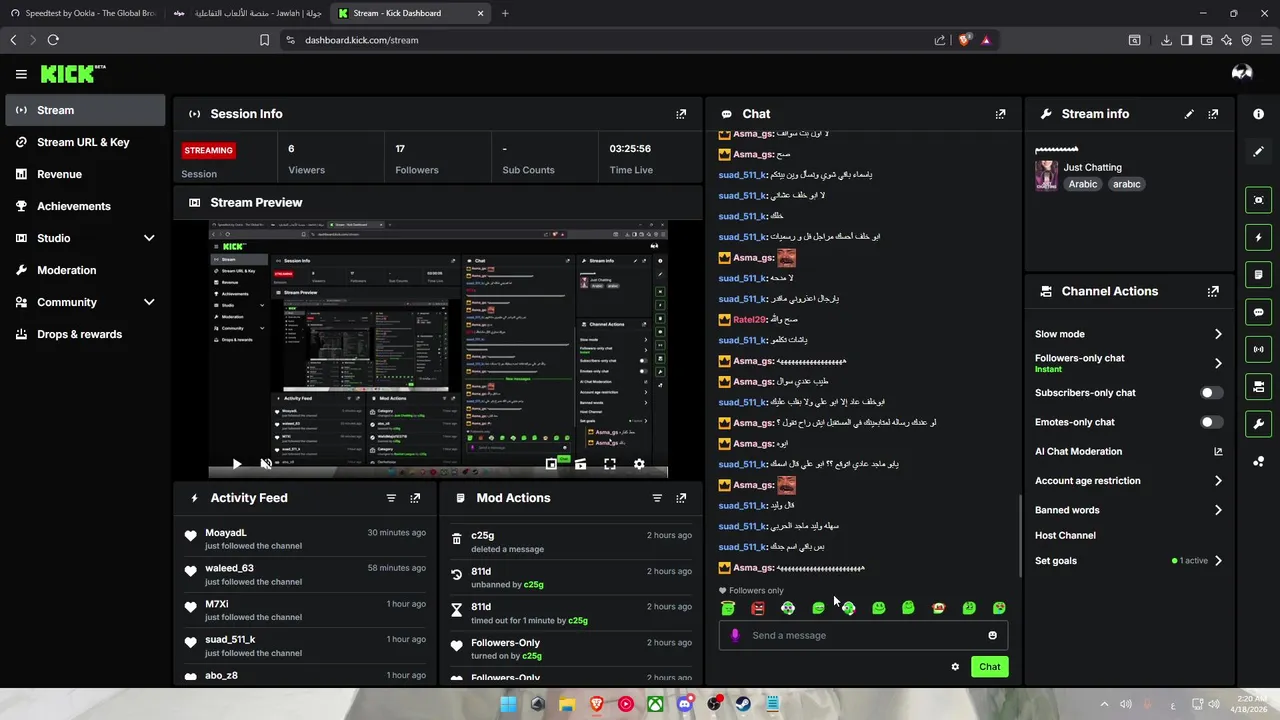The image size is (1280, 720).
Task: Open Achievements in sidebar
Action: pos(85,206)
